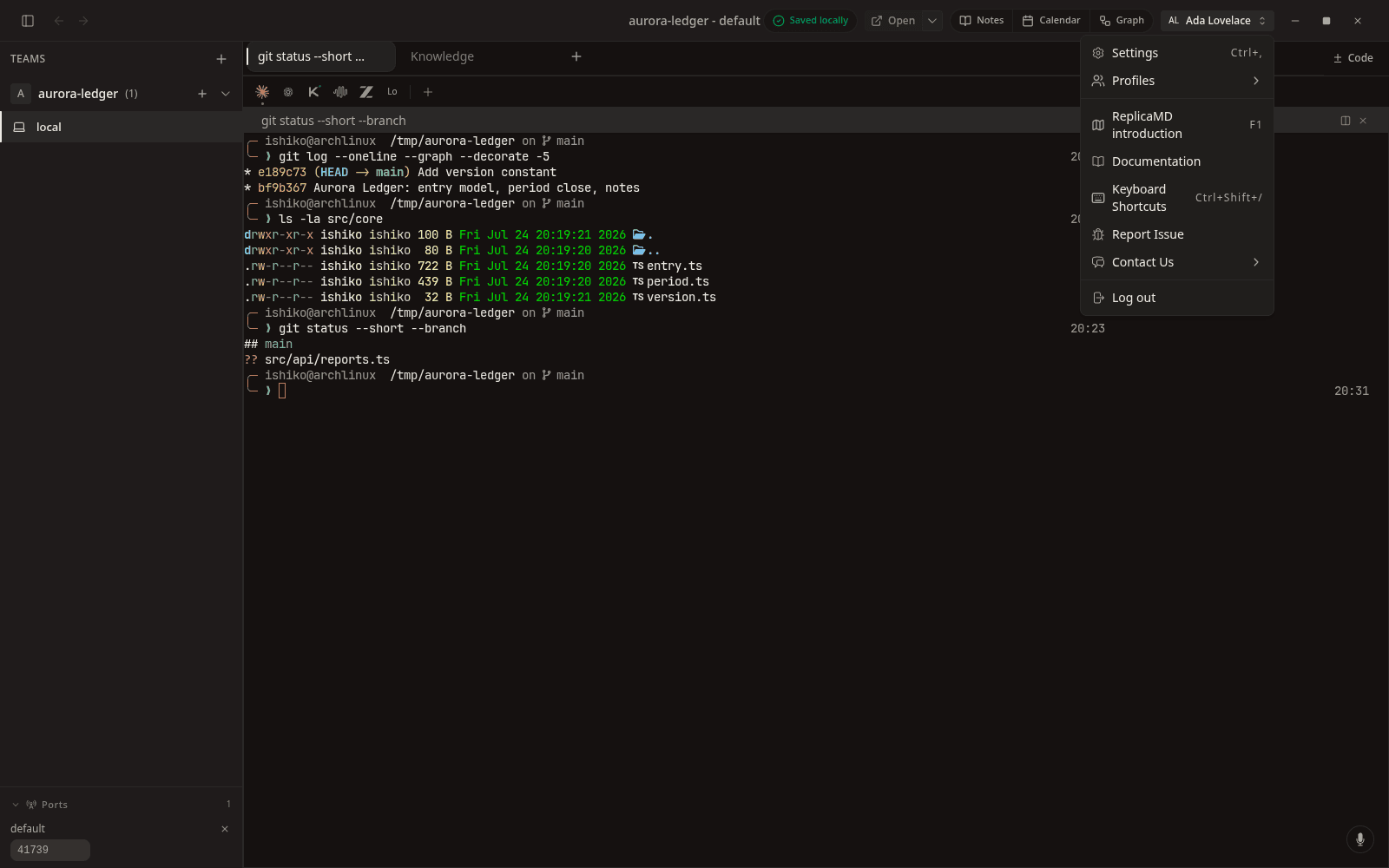
Task: Choose Report Issue in the menu
Action: tap(1177, 234)
